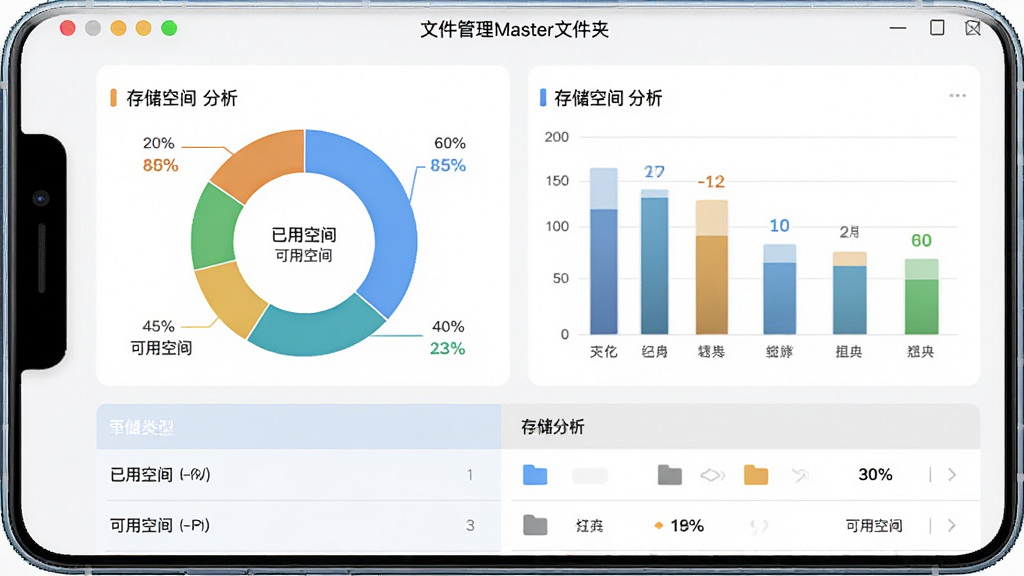Click the green dot in the title bar
This screenshot has width=1024, height=576.
(x=169, y=28)
